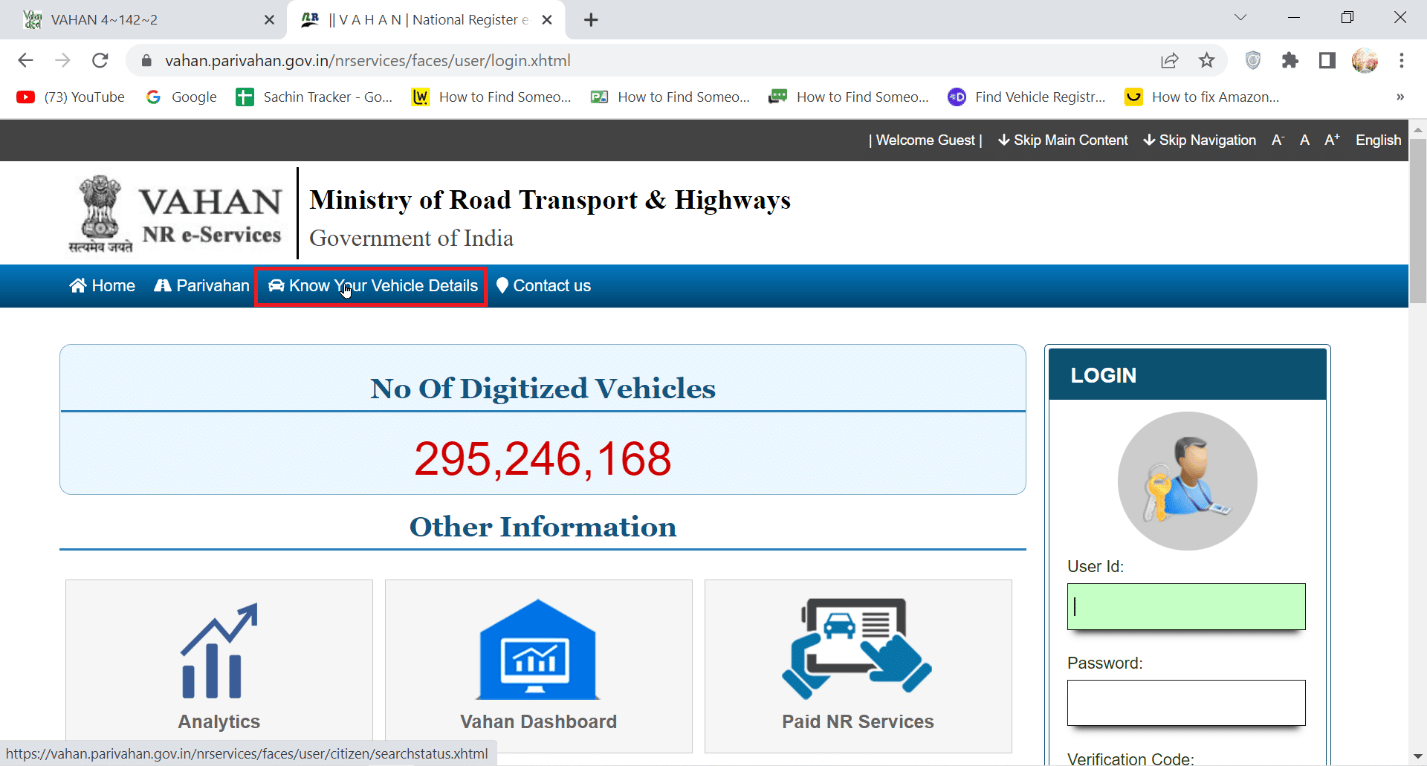Focus the Password input field
The image size is (1427, 766).
(x=1186, y=703)
